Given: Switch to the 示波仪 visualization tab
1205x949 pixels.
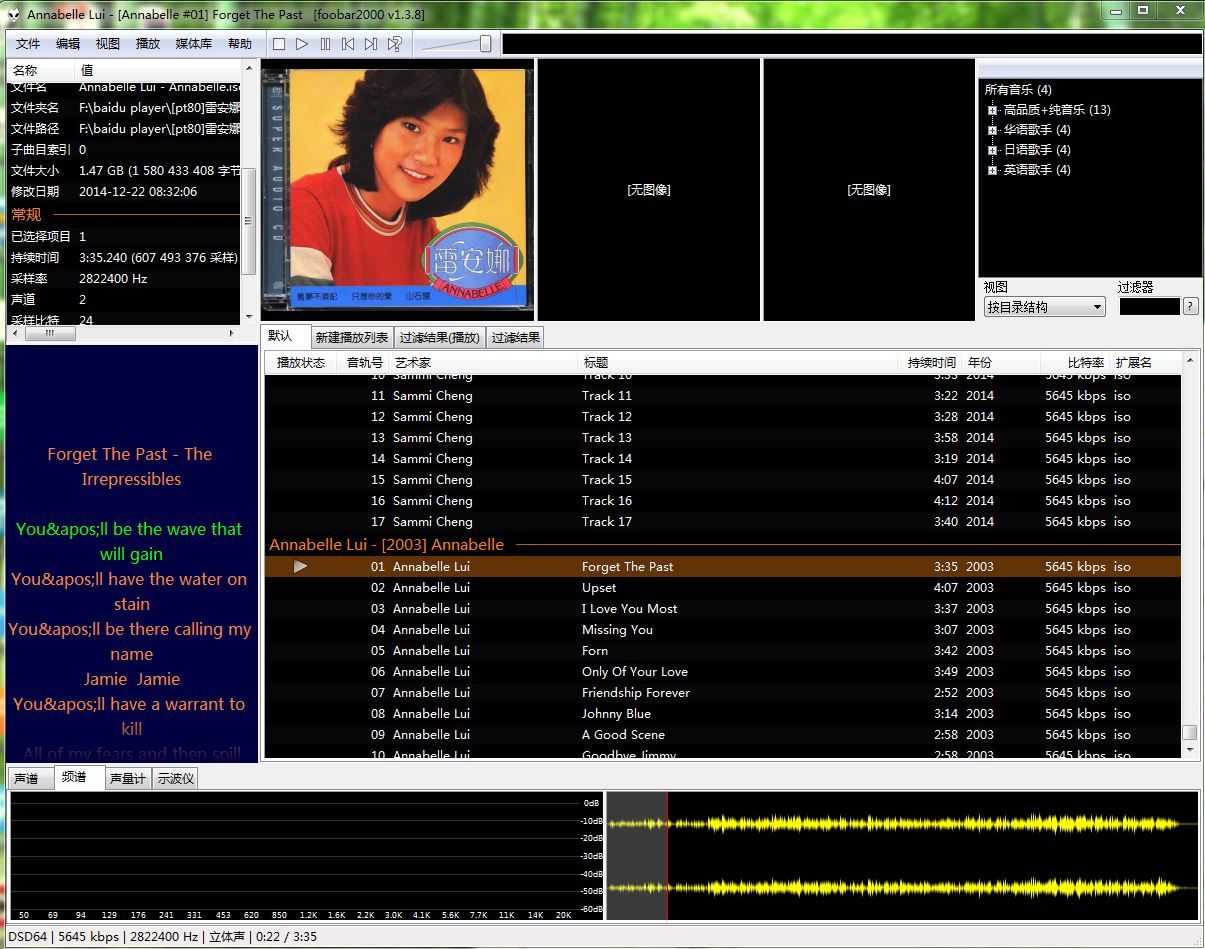Looking at the screenshot, I should (x=175, y=779).
